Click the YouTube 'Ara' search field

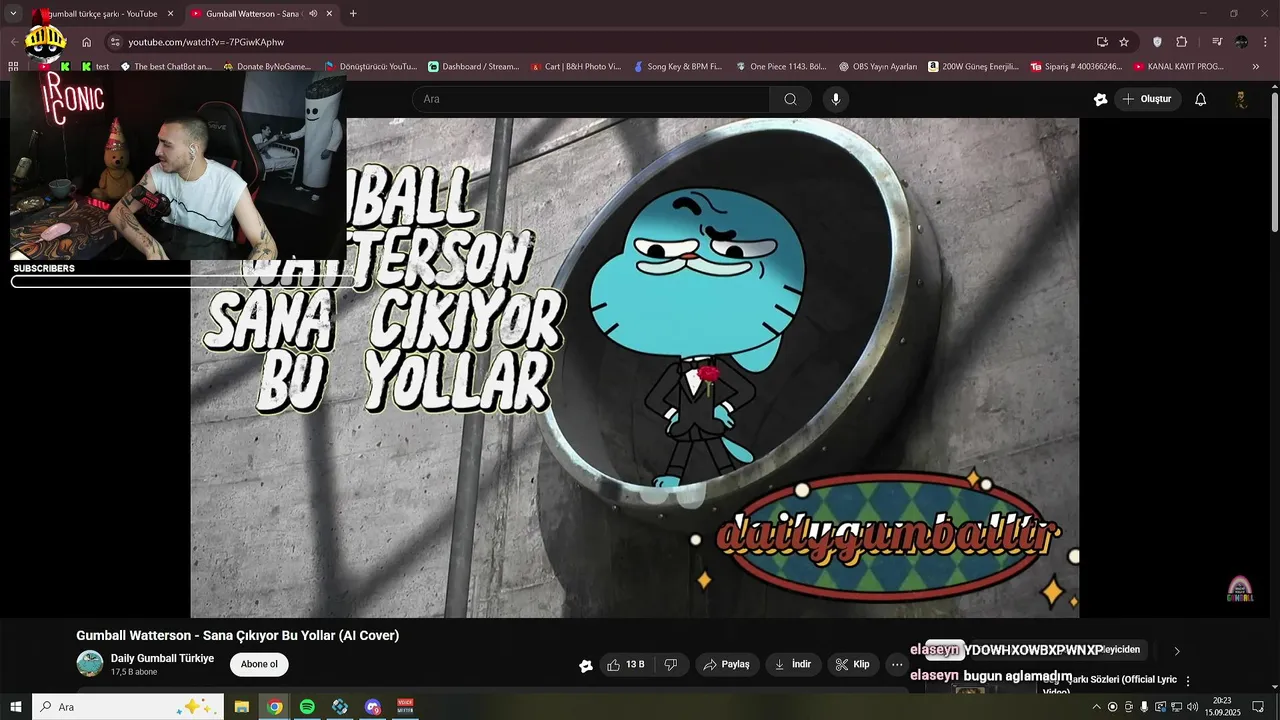(x=590, y=99)
